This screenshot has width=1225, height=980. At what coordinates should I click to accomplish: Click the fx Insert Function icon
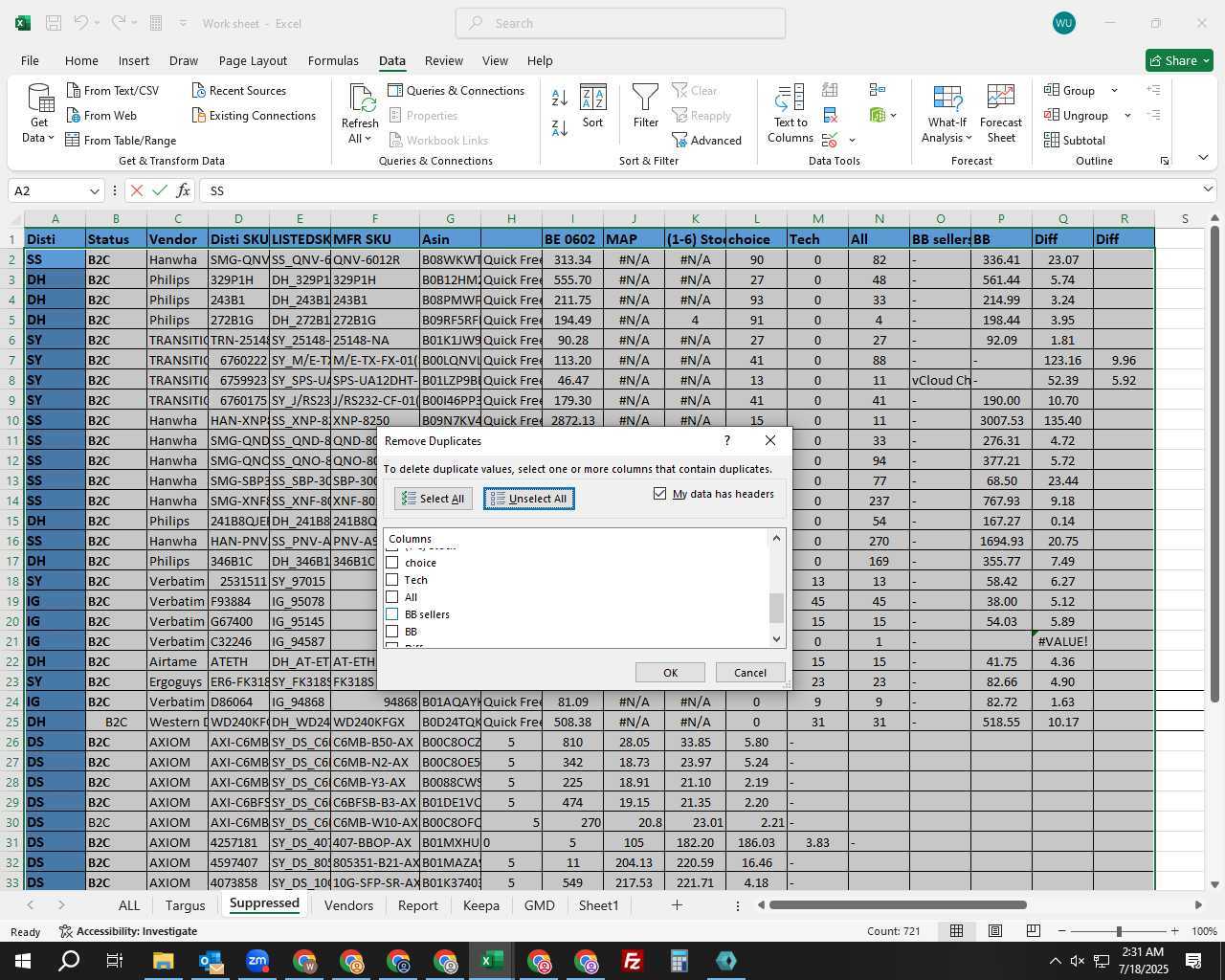click(184, 190)
